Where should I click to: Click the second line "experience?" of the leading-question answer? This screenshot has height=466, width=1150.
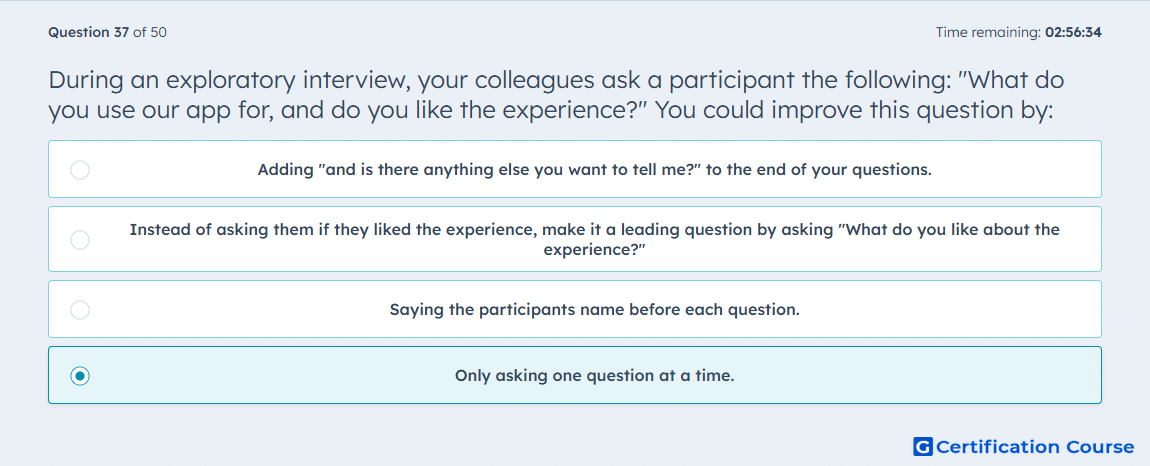point(594,250)
